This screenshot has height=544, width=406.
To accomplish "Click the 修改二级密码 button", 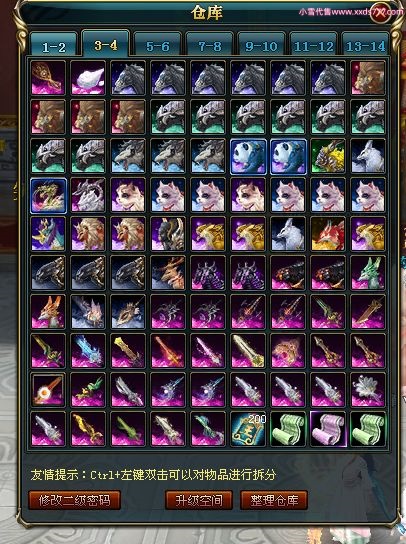I will [75, 500].
